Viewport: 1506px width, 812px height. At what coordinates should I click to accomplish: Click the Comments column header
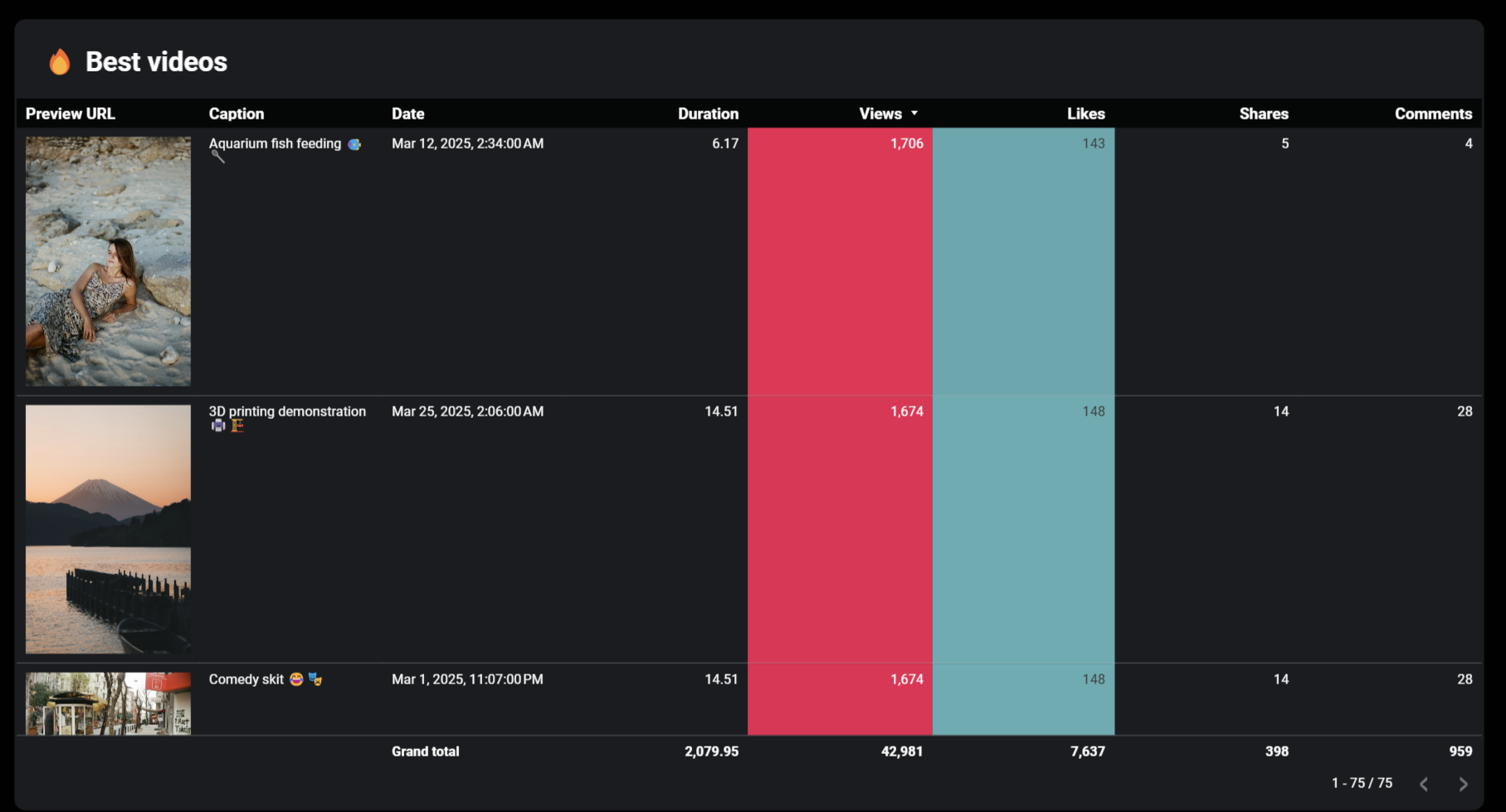coord(1433,114)
